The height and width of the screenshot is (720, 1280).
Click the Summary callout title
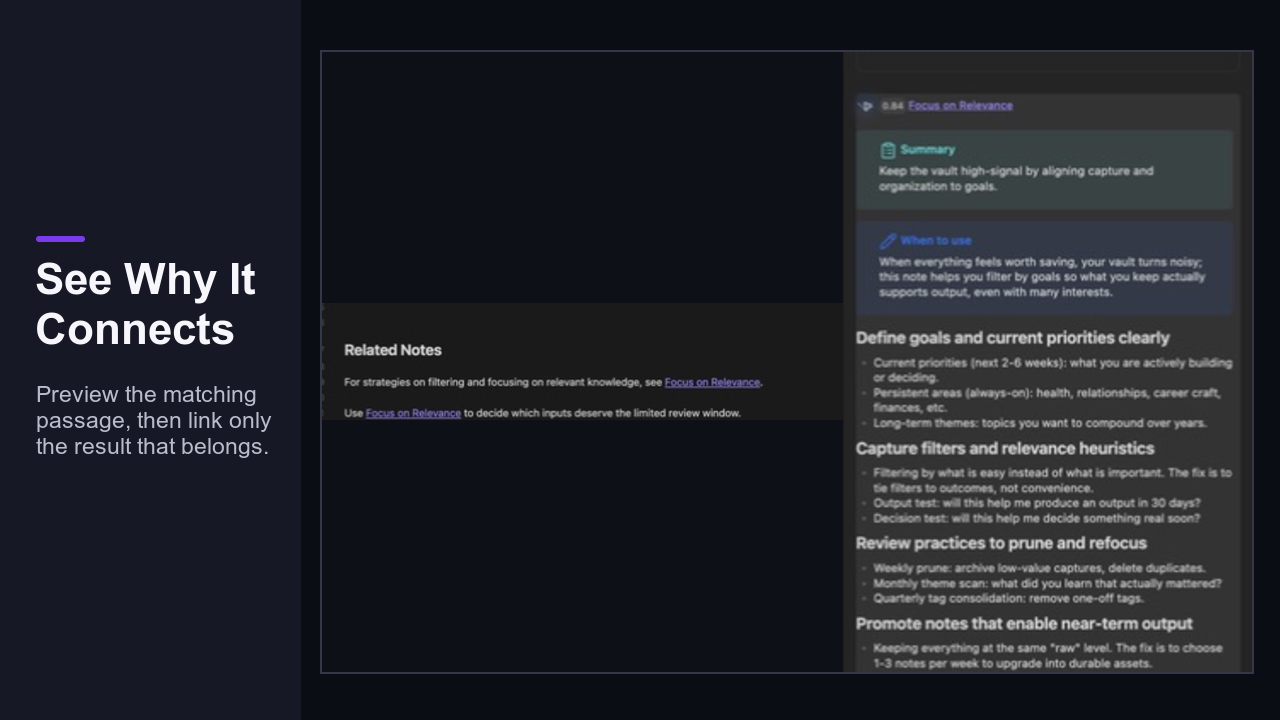click(927, 150)
